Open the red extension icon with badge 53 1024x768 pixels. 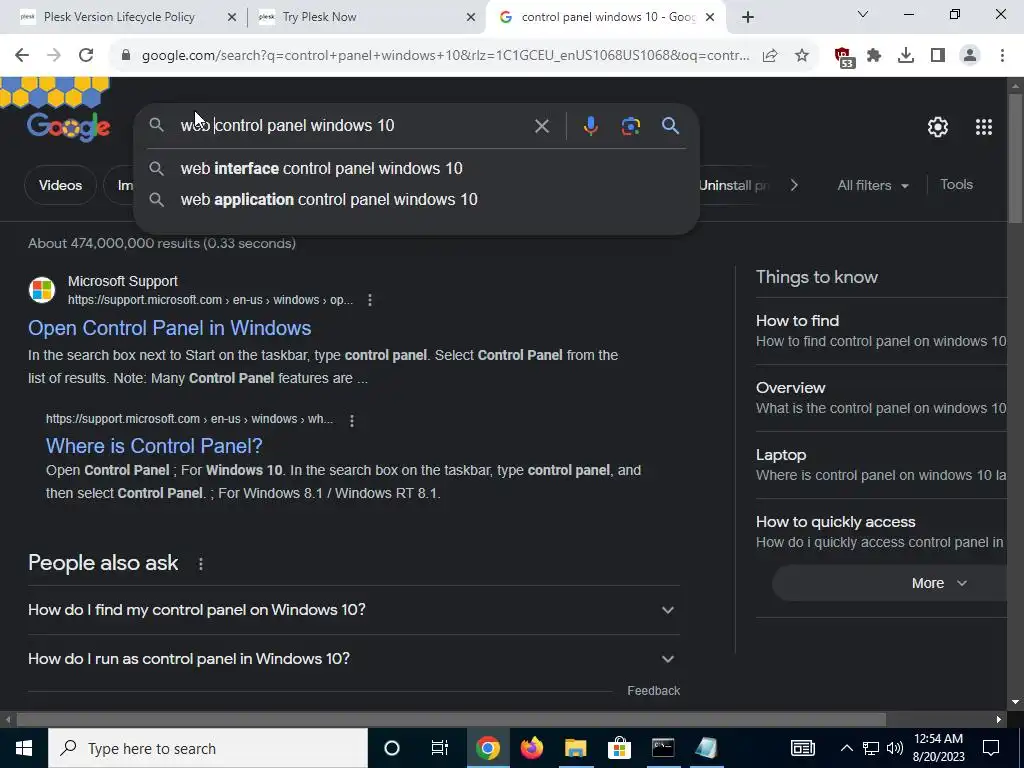844,57
